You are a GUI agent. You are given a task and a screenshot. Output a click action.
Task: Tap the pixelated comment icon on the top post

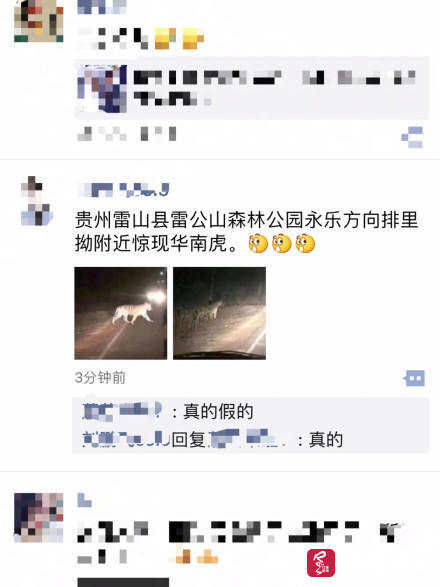[412, 137]
